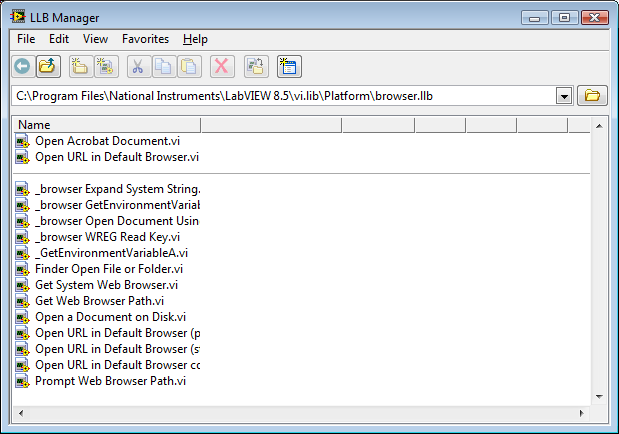The width and height of the screenshot is (619, 434).
Task: Click the Back arrow toolbar button
Action: pyautogui.click(x=23, y=66)
